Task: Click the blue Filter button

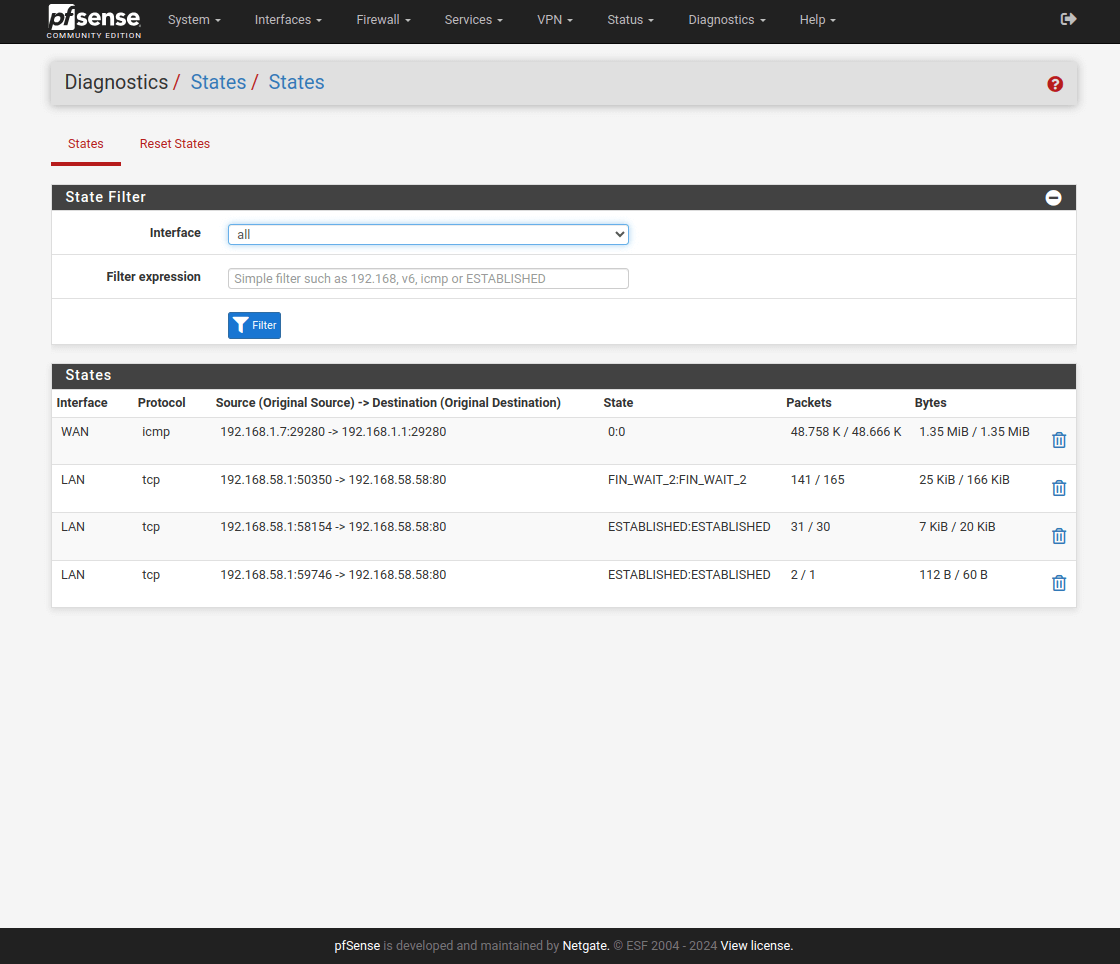Action: [x=254, y=325]
